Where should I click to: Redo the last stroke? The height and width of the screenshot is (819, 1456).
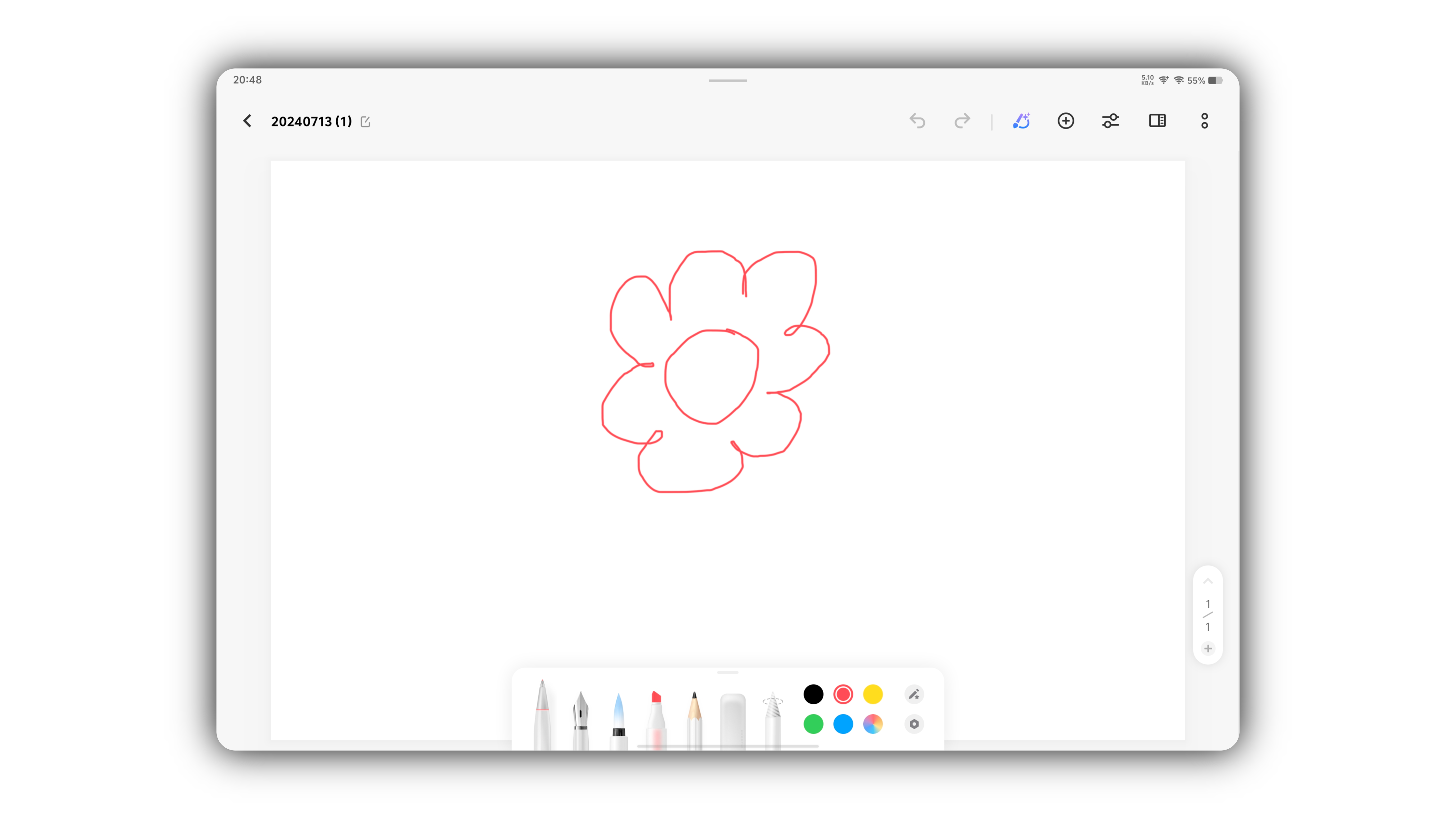[962, 121]
